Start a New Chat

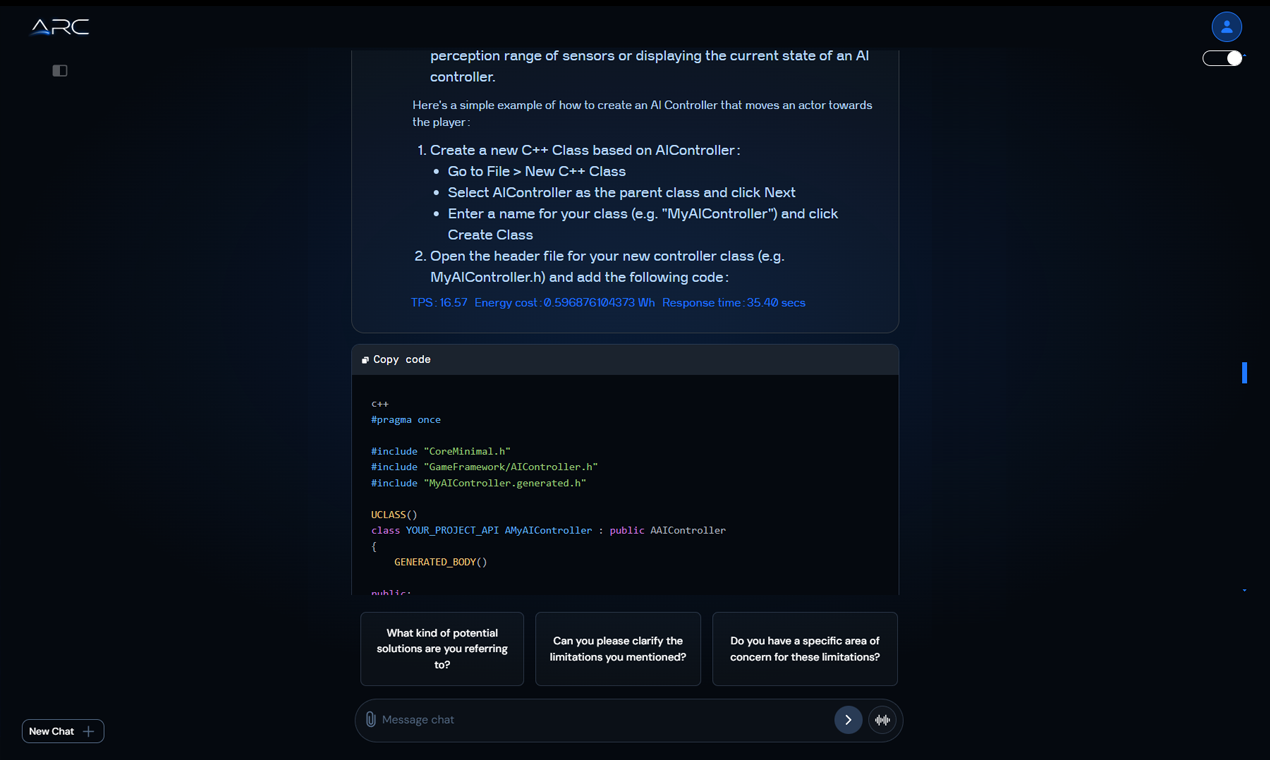63,731
